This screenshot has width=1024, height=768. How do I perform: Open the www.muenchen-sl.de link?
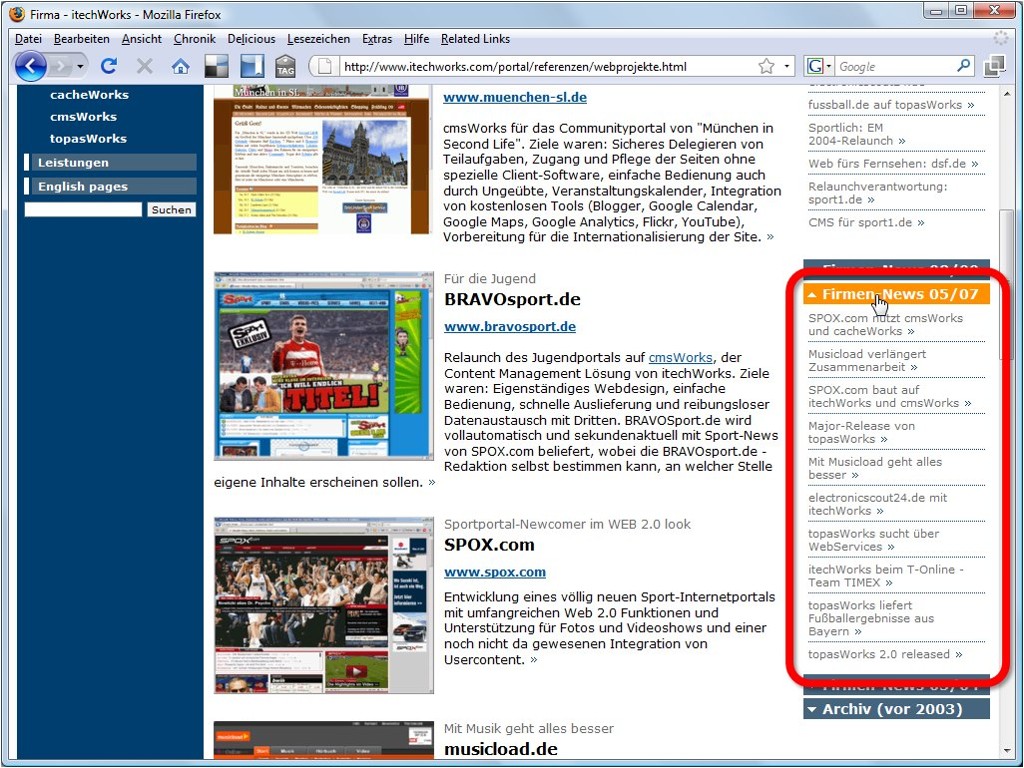tap(515, 97)
